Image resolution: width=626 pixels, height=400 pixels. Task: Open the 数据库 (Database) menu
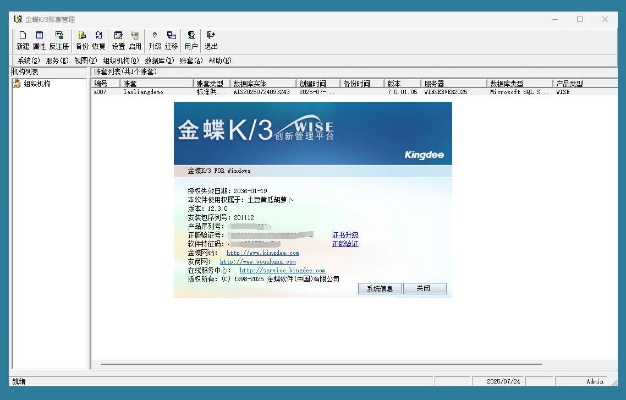tap(156, 61)
